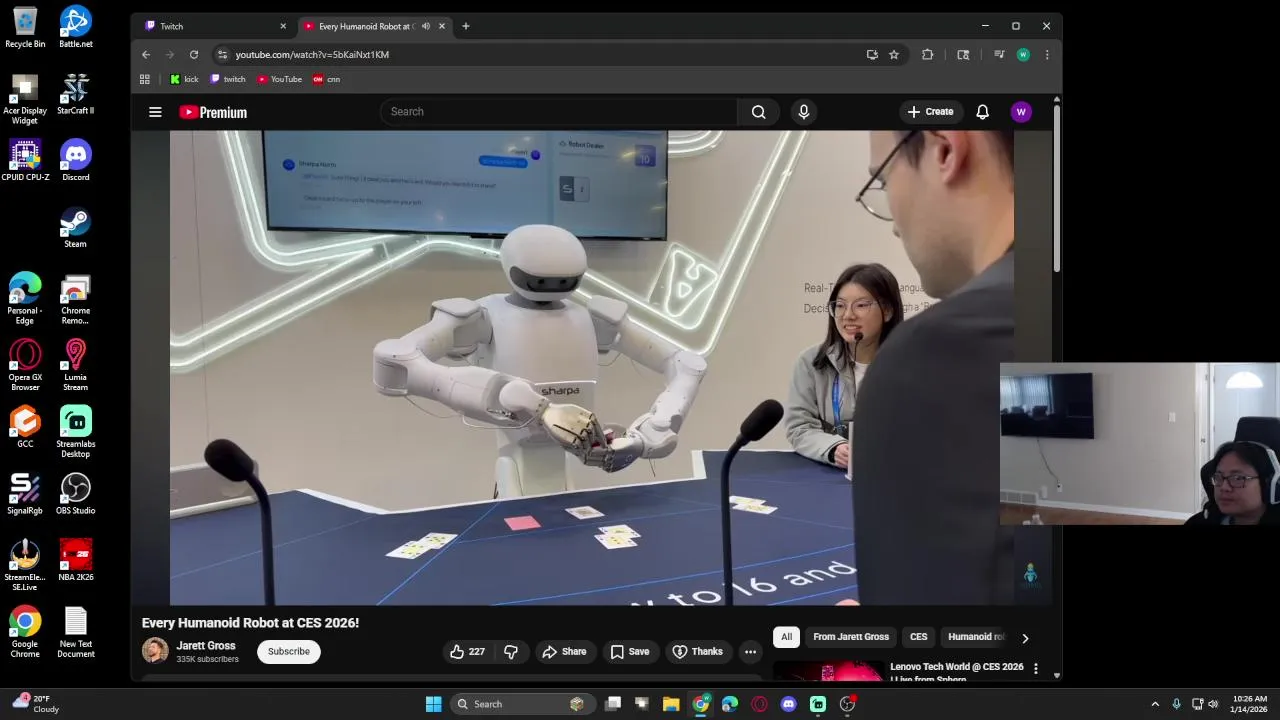Image resolution: width=1280 pixels, height=720 pixels.
Task: Click the YouTube Premium logo
Action: pos(213,112)
